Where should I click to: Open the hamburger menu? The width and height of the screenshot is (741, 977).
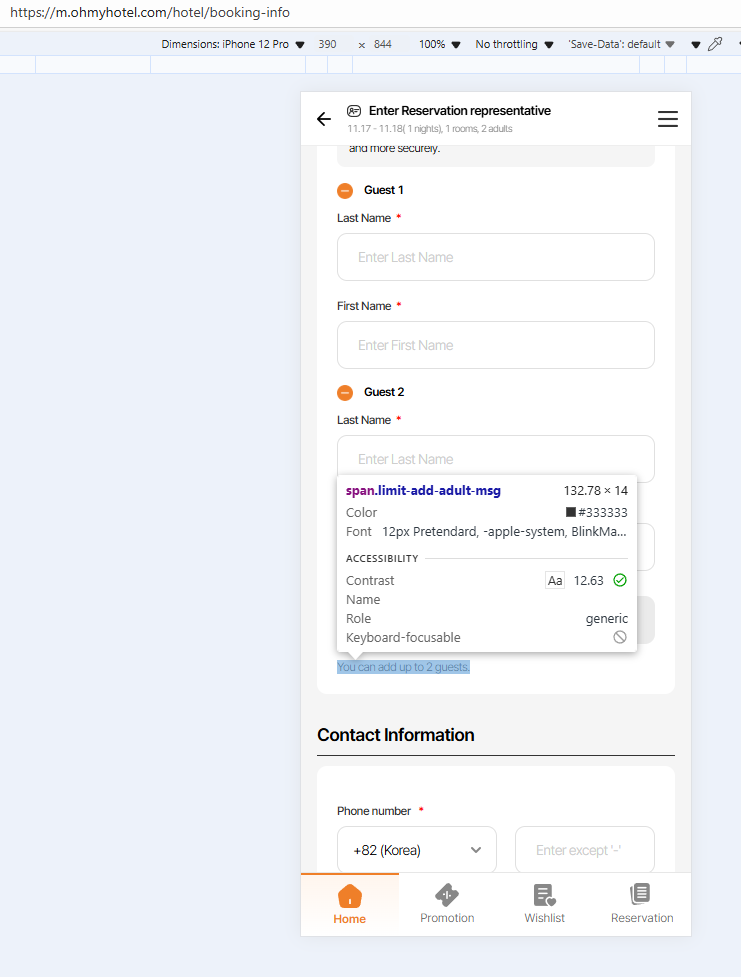click(668, 119)
